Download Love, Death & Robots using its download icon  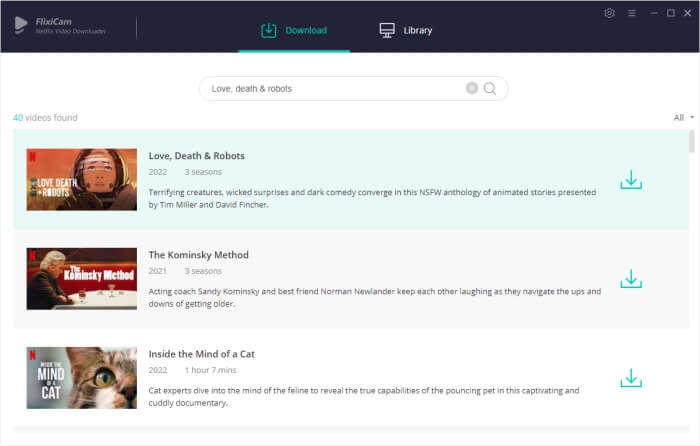[631, 180]
